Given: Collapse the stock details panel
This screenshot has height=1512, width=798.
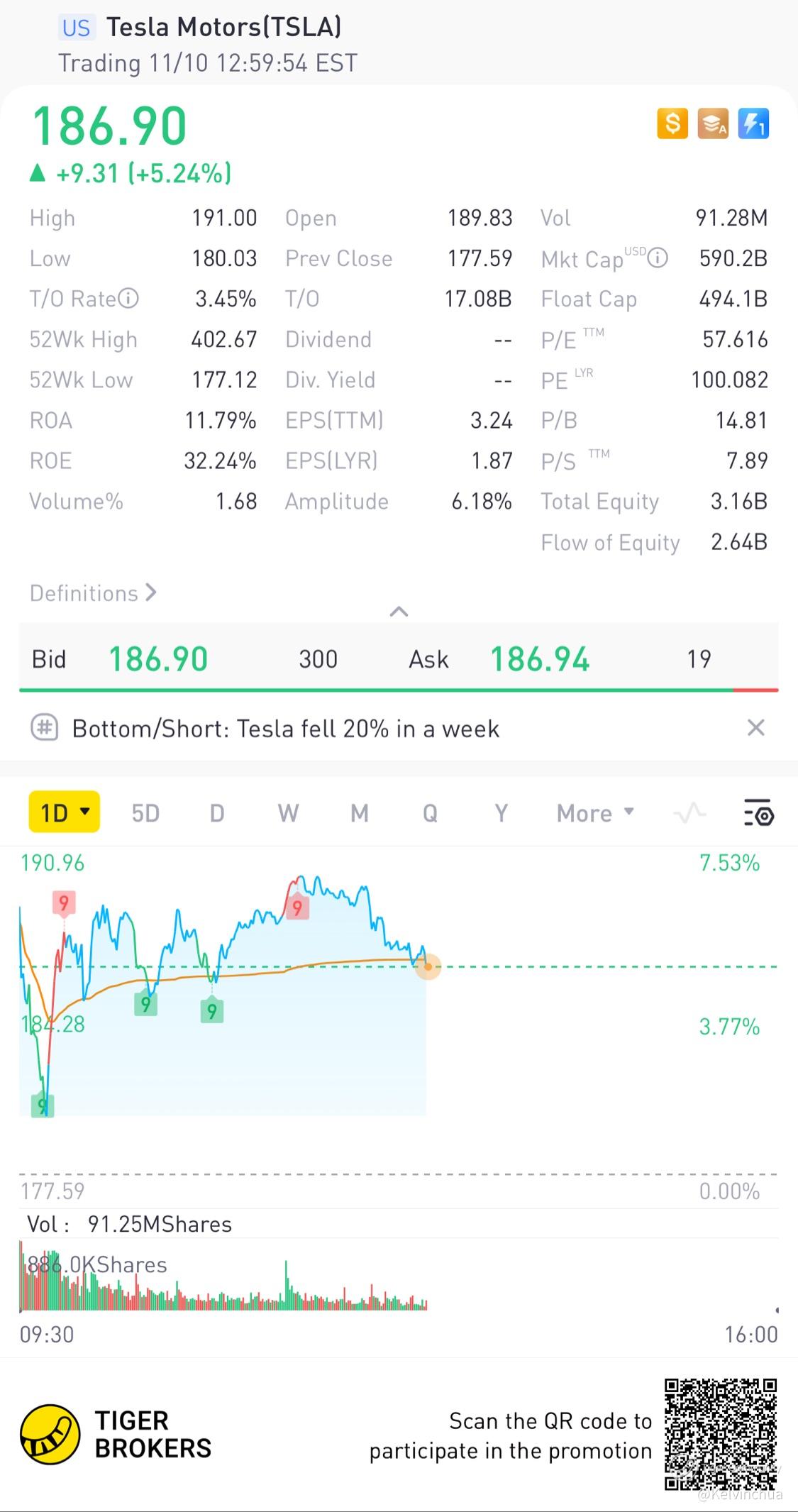Looking at the screenshot, I should point(399,612).
